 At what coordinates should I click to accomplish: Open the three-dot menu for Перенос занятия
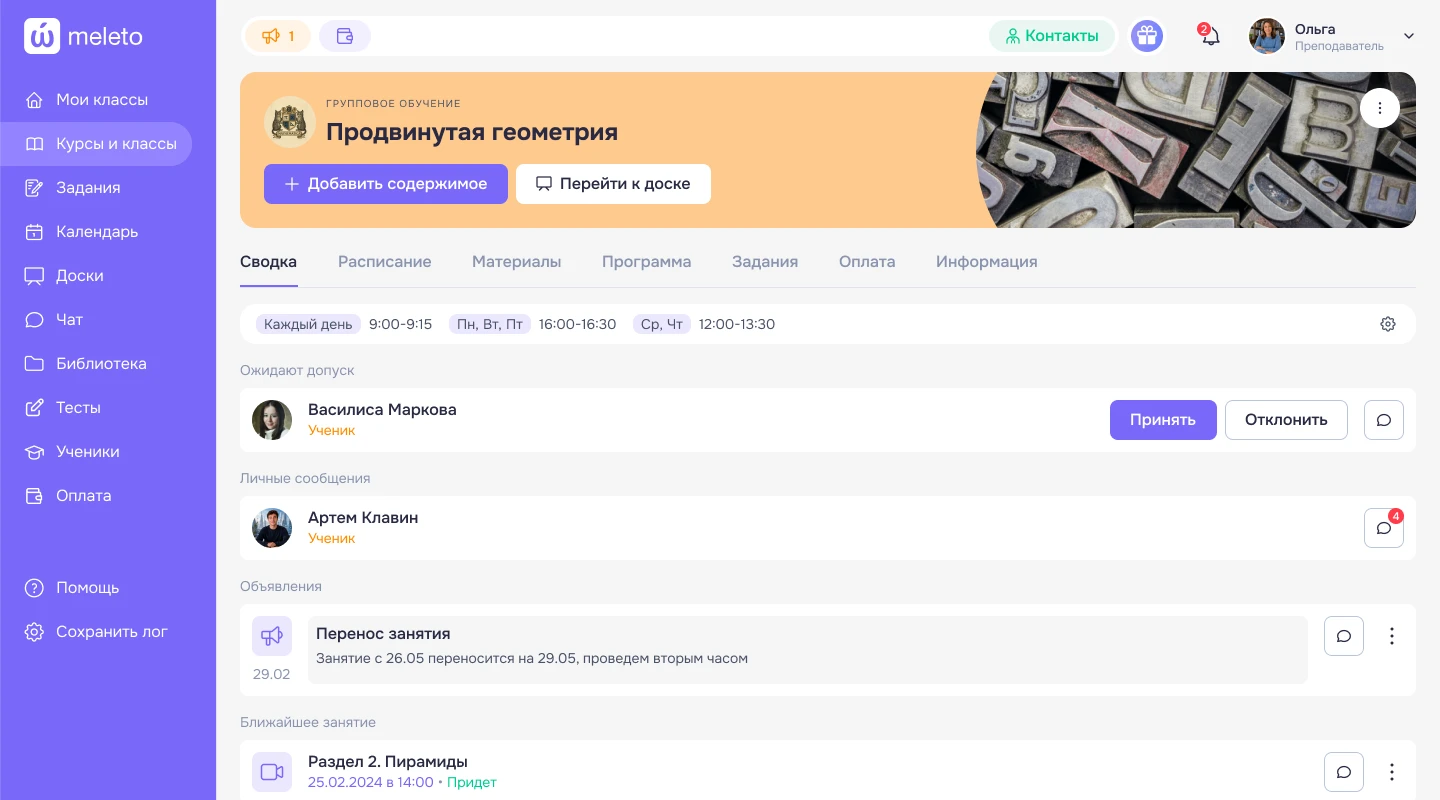tap(1392, 636)
